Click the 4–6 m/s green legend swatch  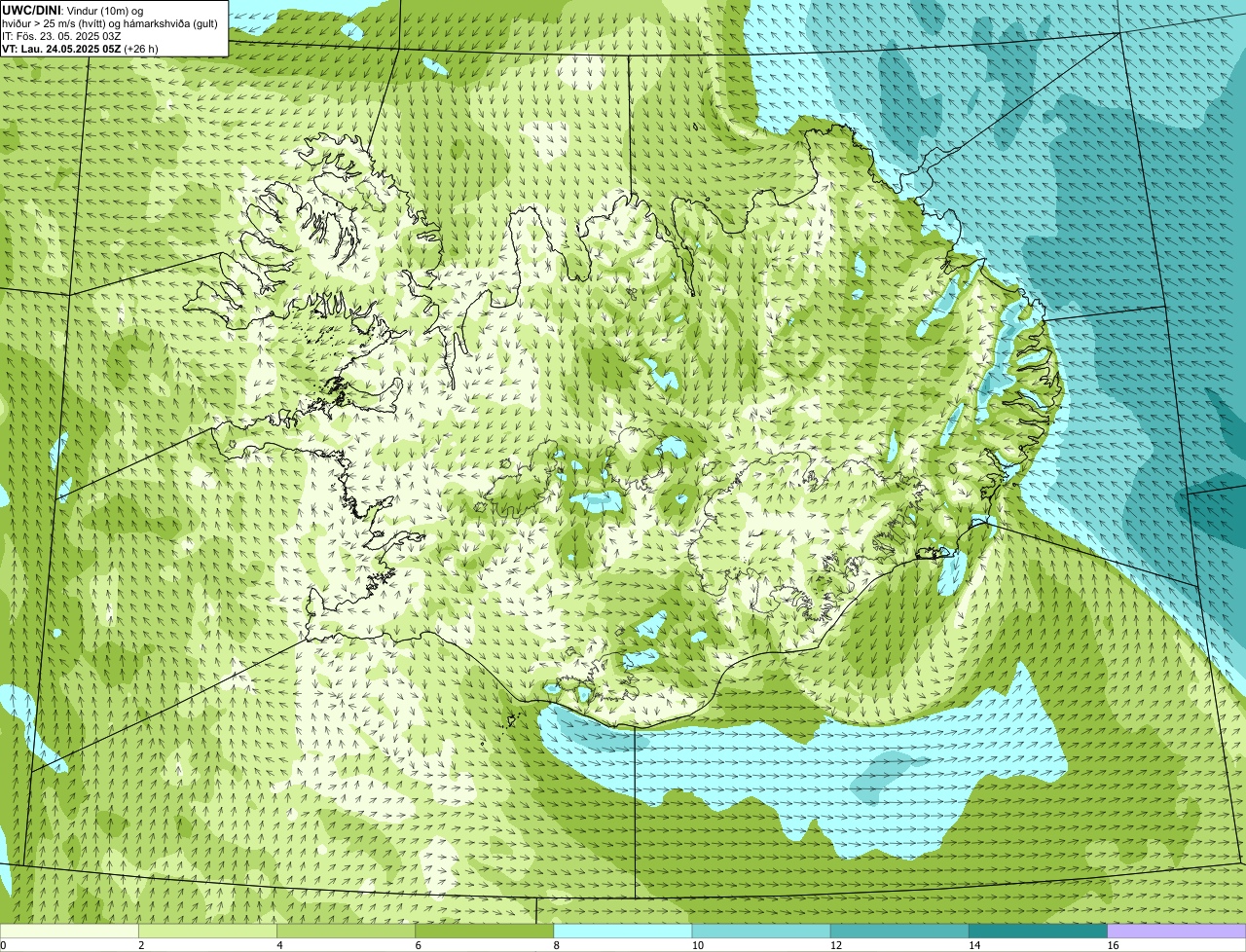(x=346, y=931)
